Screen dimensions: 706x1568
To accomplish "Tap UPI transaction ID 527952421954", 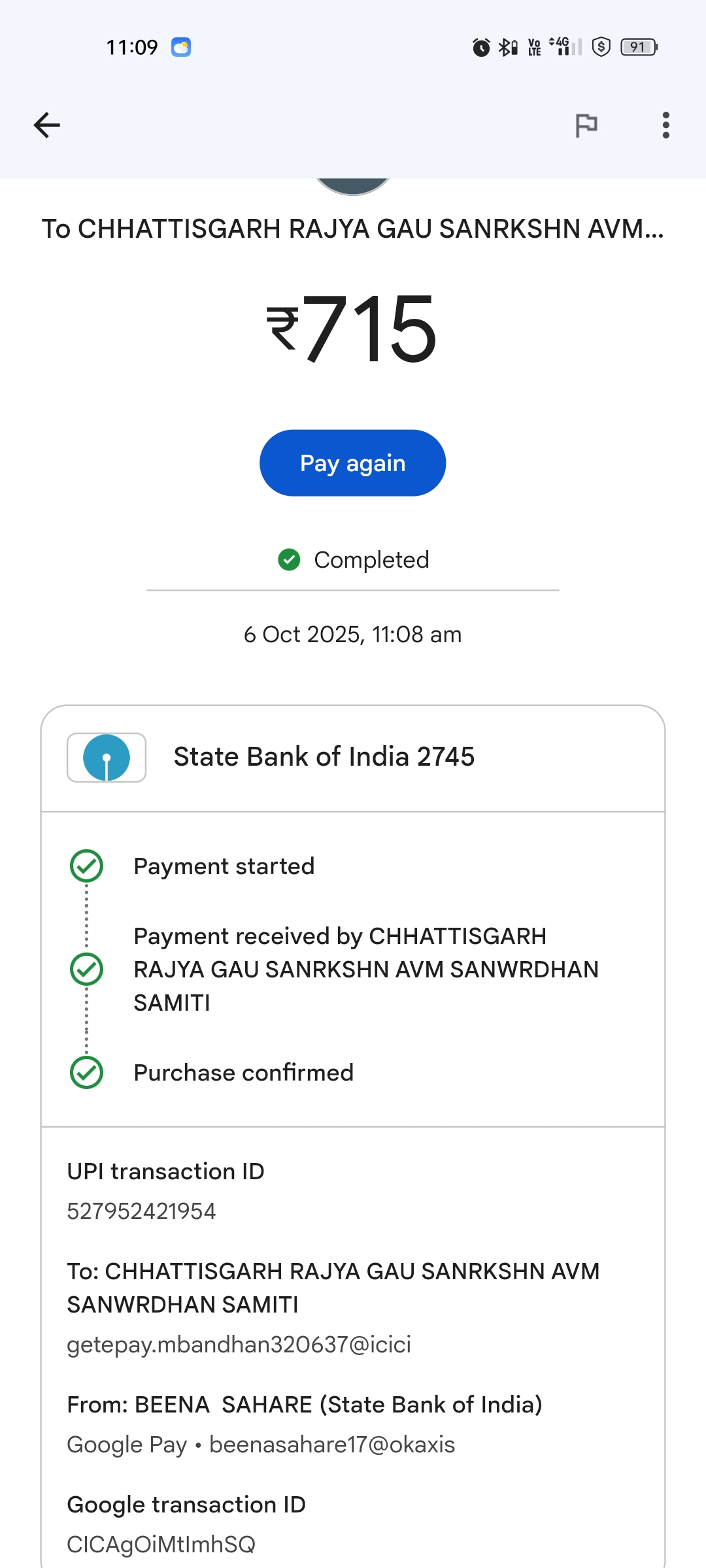I will click(141, 1211).
